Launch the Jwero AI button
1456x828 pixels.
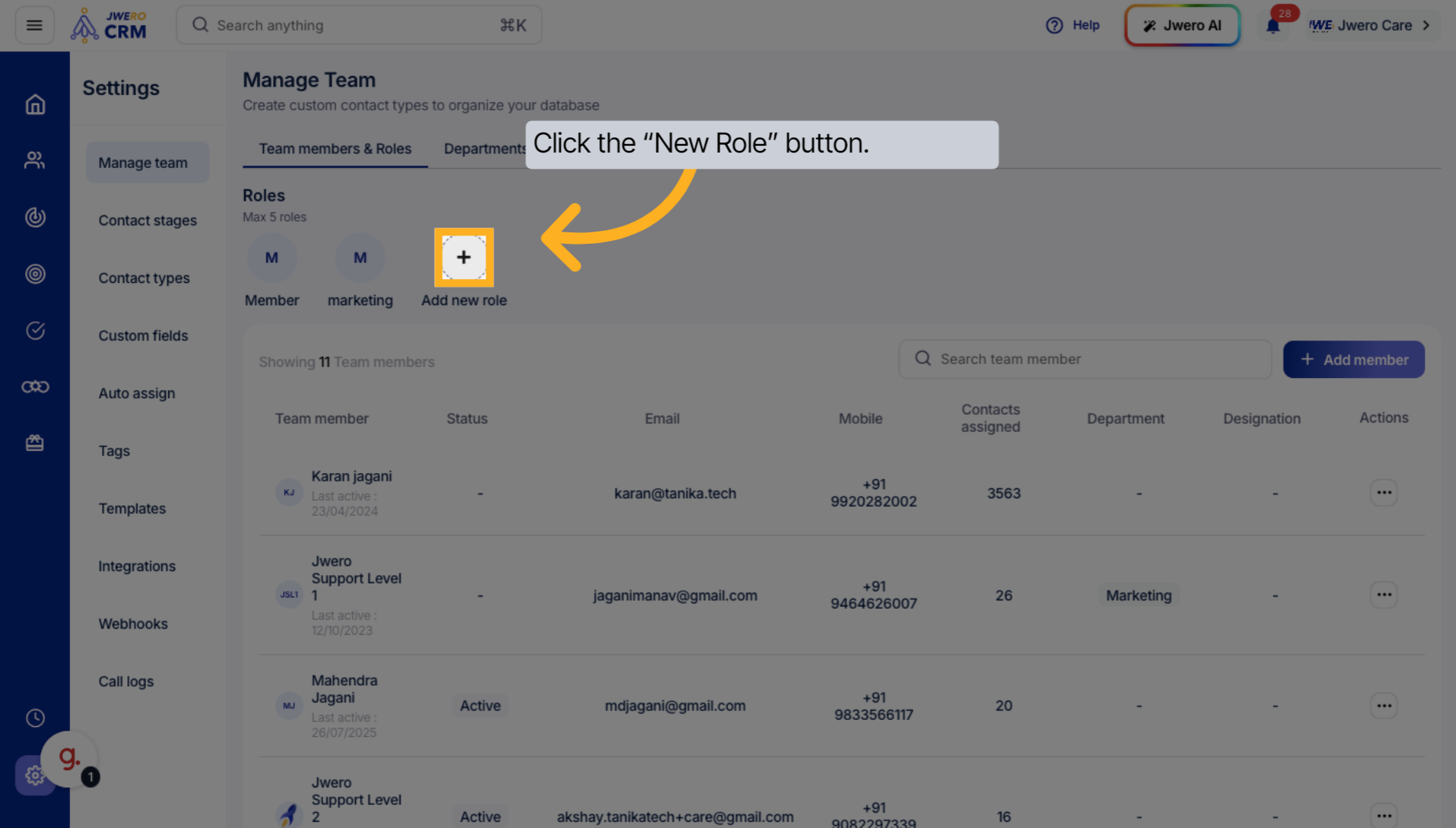click(x=1181, y=25)
